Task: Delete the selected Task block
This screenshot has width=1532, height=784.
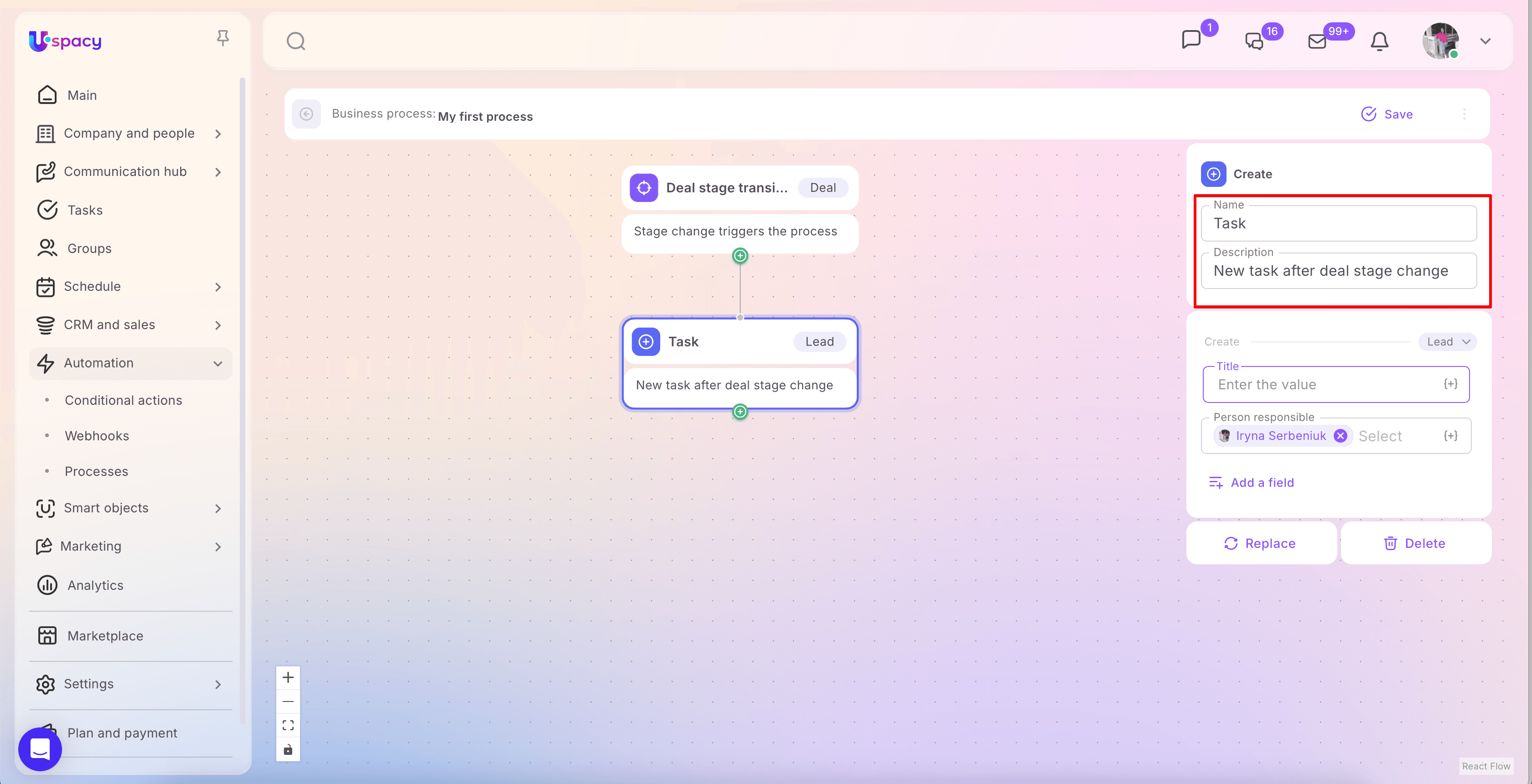Action: point(1415,543)
